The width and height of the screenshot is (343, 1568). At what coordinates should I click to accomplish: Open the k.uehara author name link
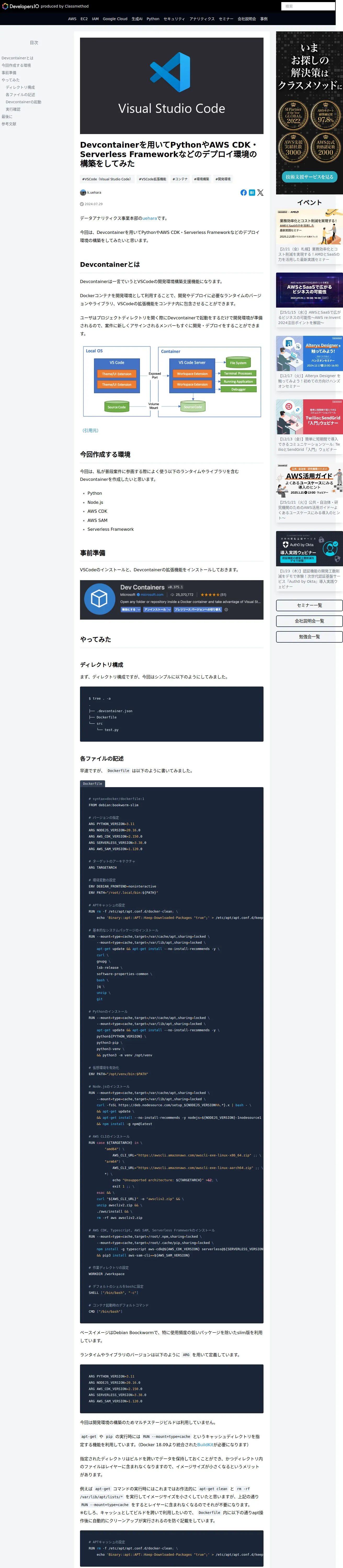[x=94, y=192]
